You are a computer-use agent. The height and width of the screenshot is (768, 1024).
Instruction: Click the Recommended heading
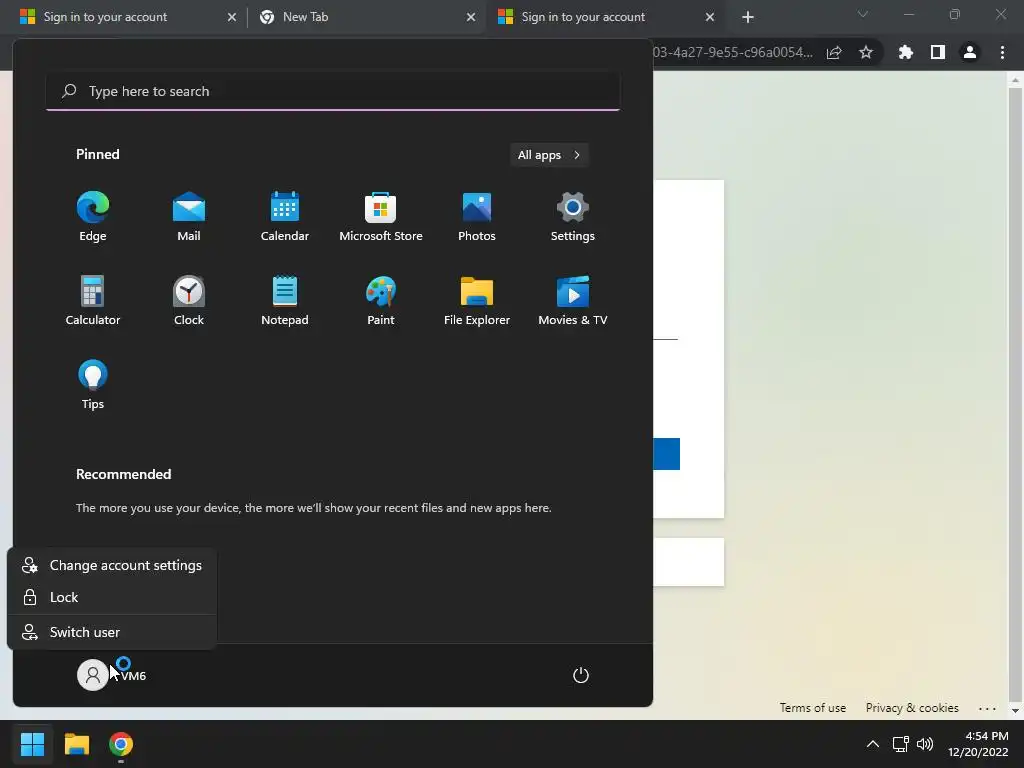click(123, 474)
